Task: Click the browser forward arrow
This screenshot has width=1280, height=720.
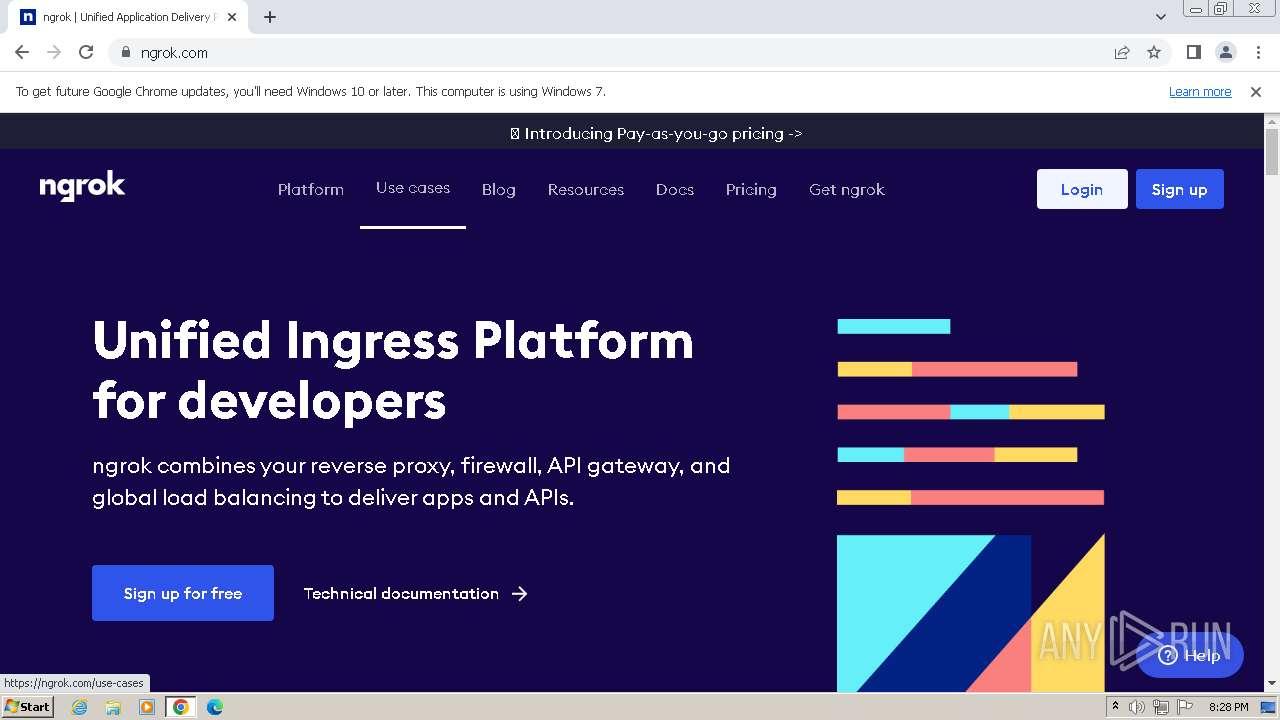Action: 54,52
